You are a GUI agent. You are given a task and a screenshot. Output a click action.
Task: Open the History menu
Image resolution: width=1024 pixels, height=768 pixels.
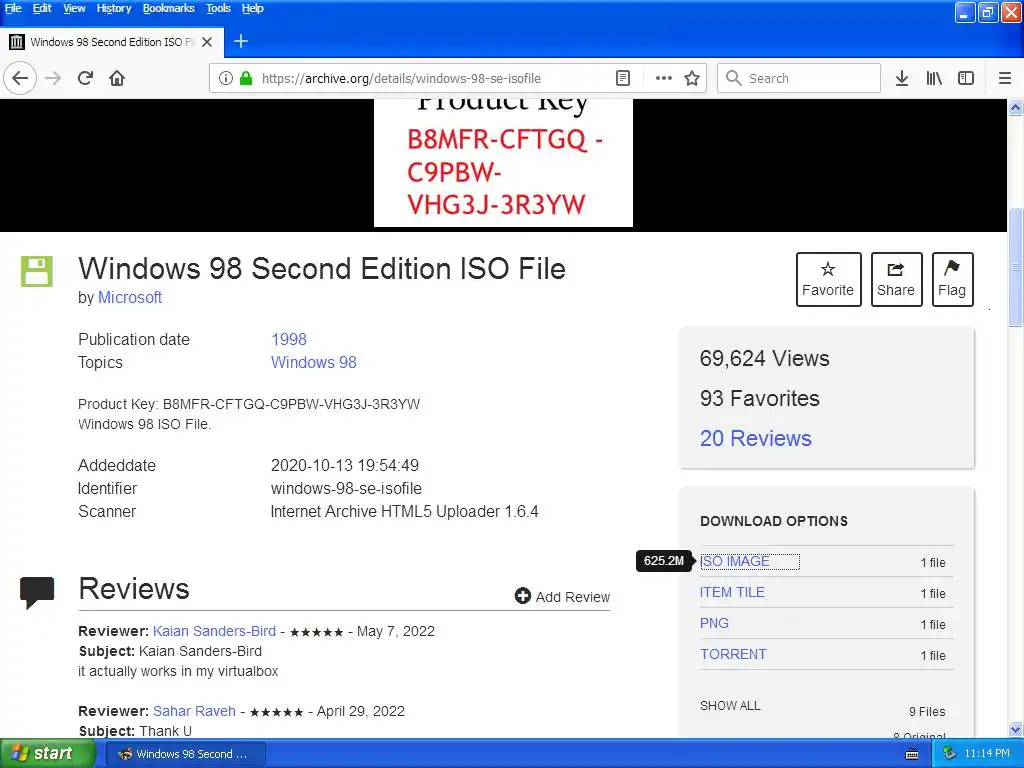[x=114, y=8]
